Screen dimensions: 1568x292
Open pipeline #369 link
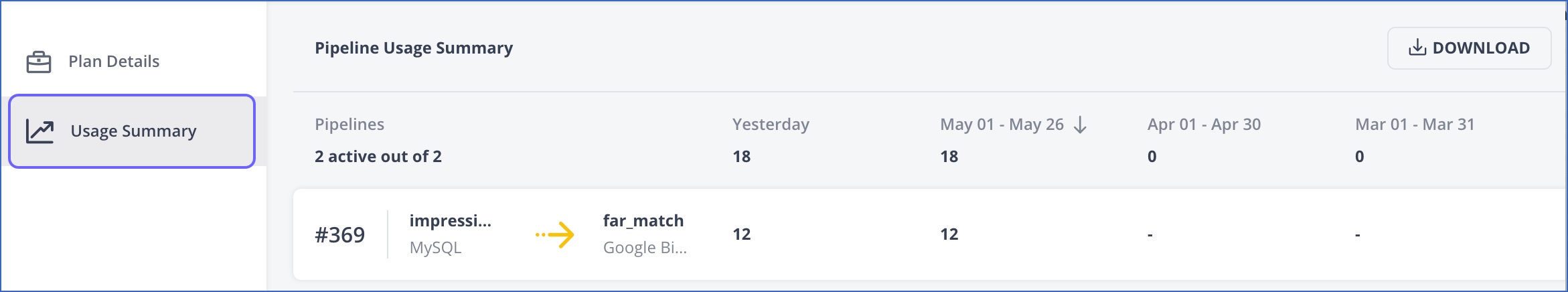[340, 234]
